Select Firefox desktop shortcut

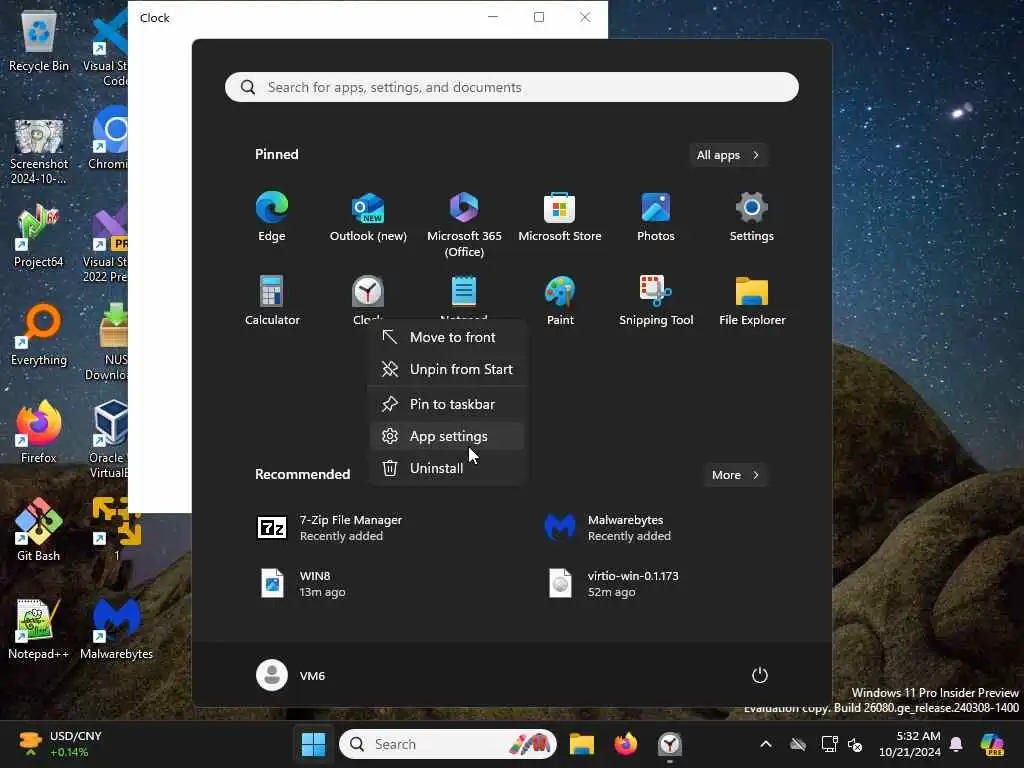(39, 432)
